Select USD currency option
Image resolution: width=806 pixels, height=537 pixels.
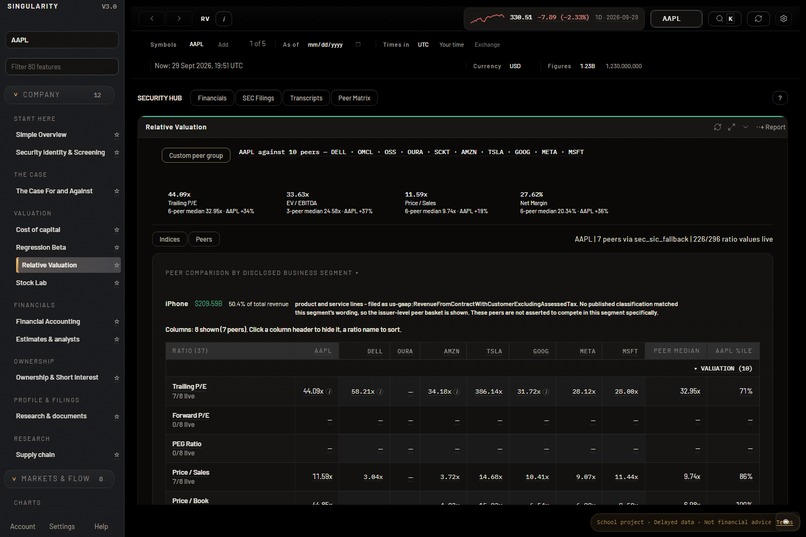tap(515, 66)
